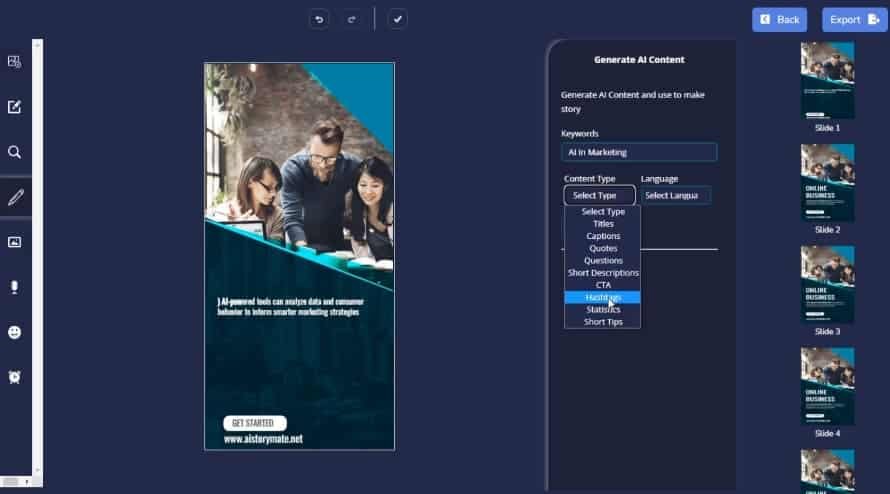Open the smiley emoji icon
This screenshot has height=494, width=890.
tap(15, 332)
